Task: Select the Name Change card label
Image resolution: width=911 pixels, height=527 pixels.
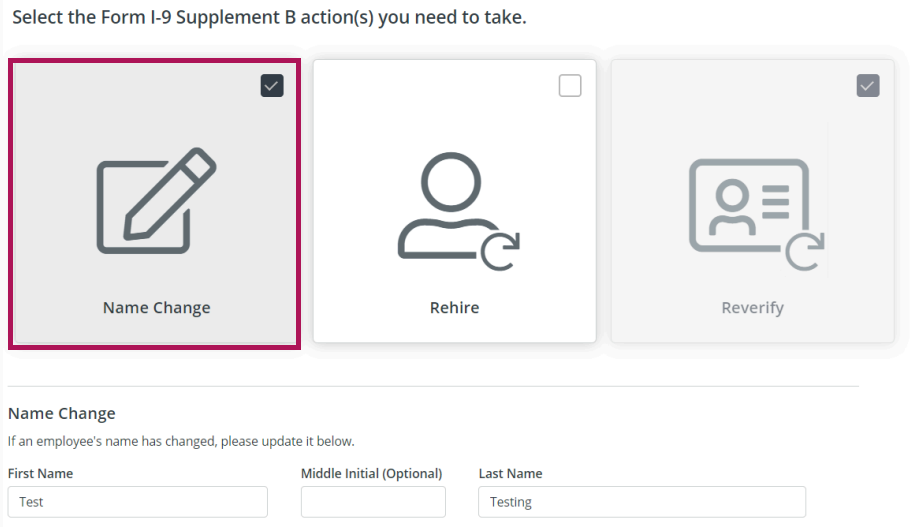Action: (157, 308)
